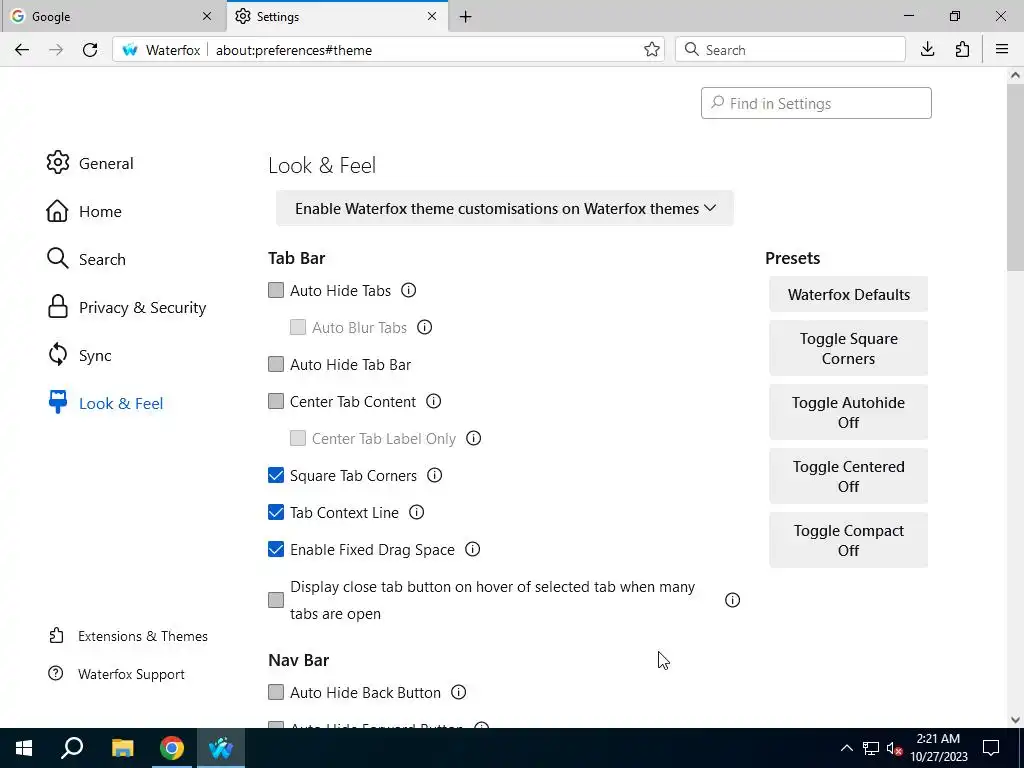Show info for Auto Blur Tabs
The image size is (1024, 768).
[424, 327]
